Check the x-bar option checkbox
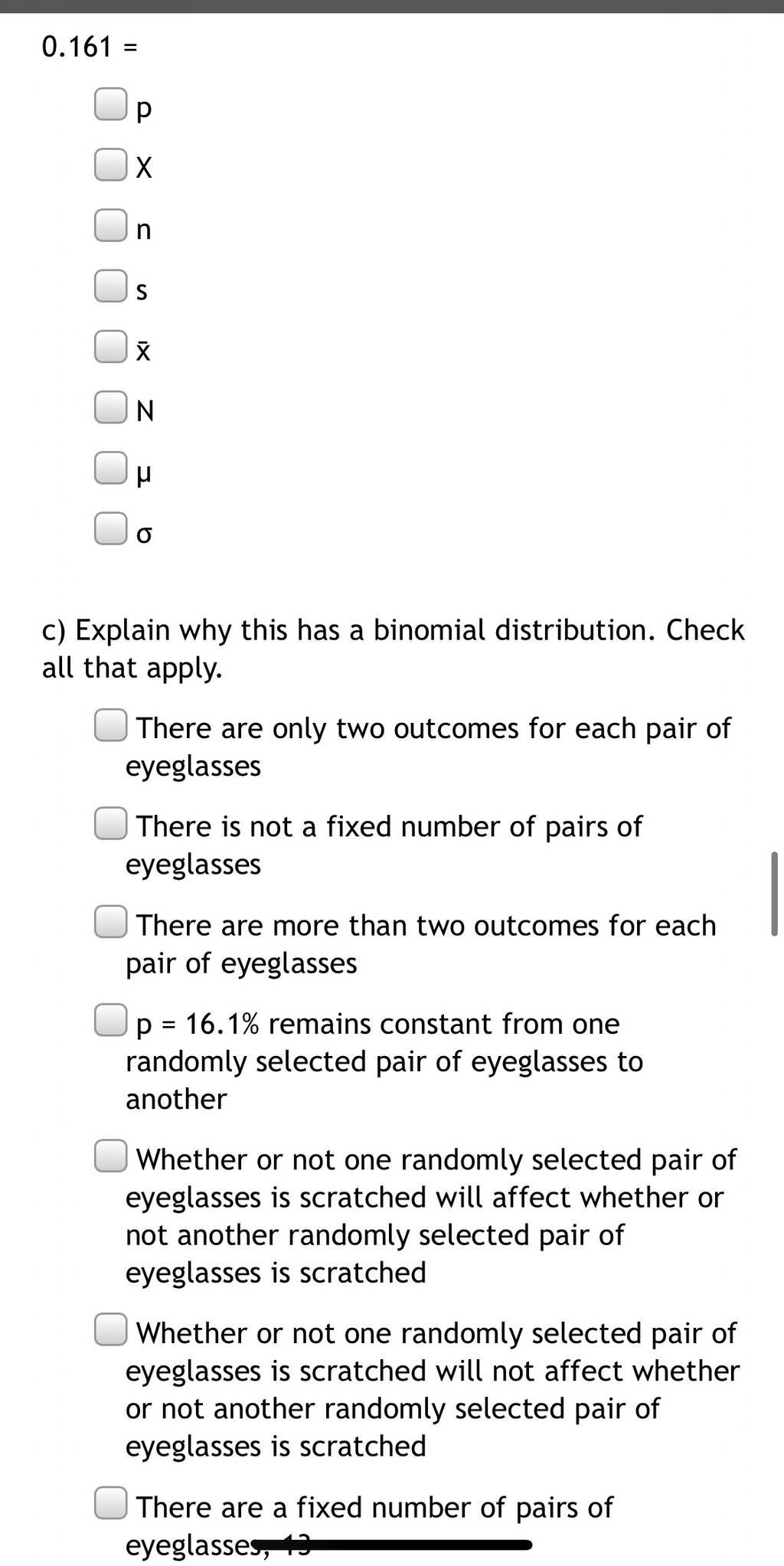 110,346
